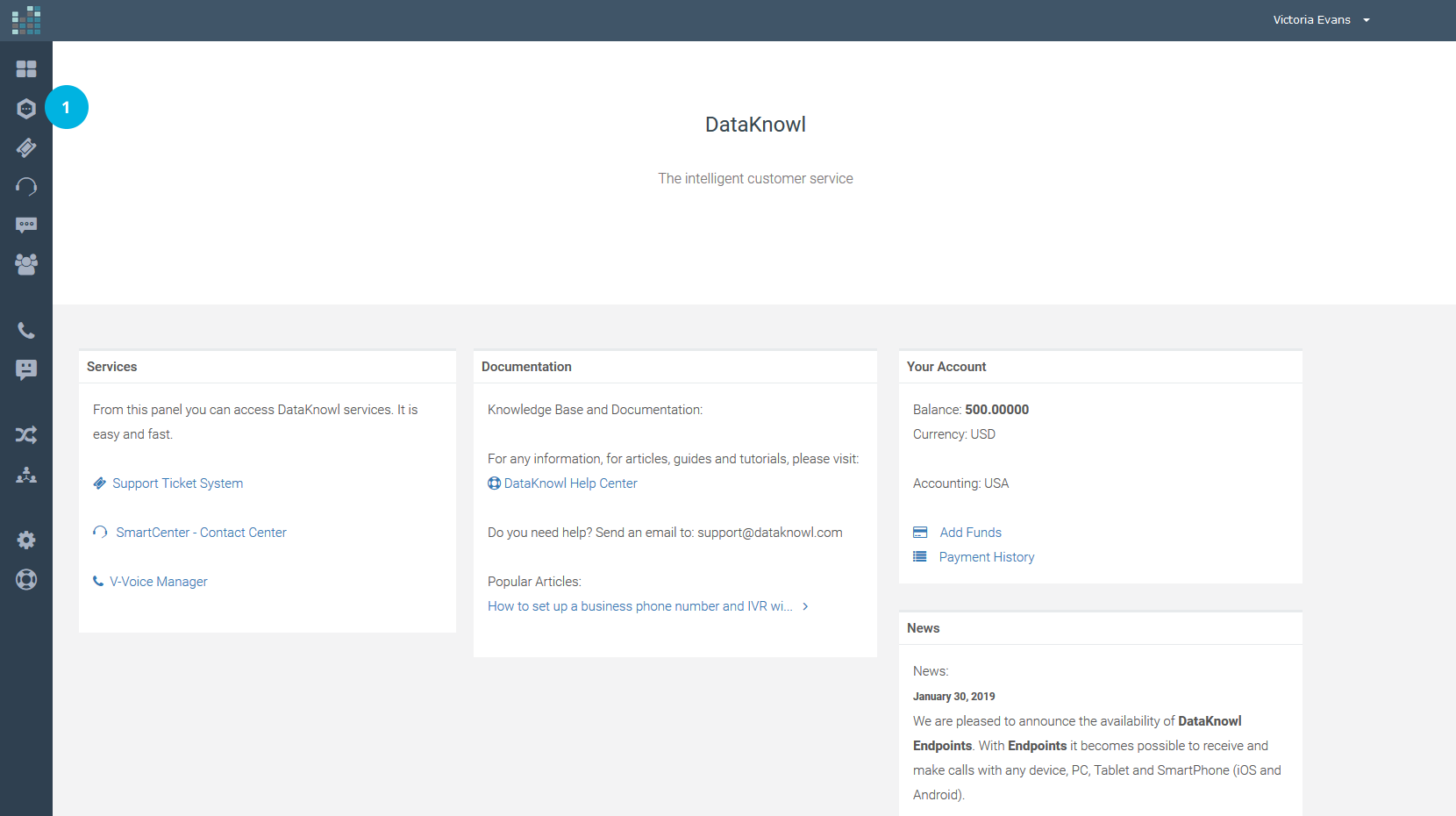Click the News panel heading
Viewport: 1456px width, 816px height.
[x=923, y=628]
